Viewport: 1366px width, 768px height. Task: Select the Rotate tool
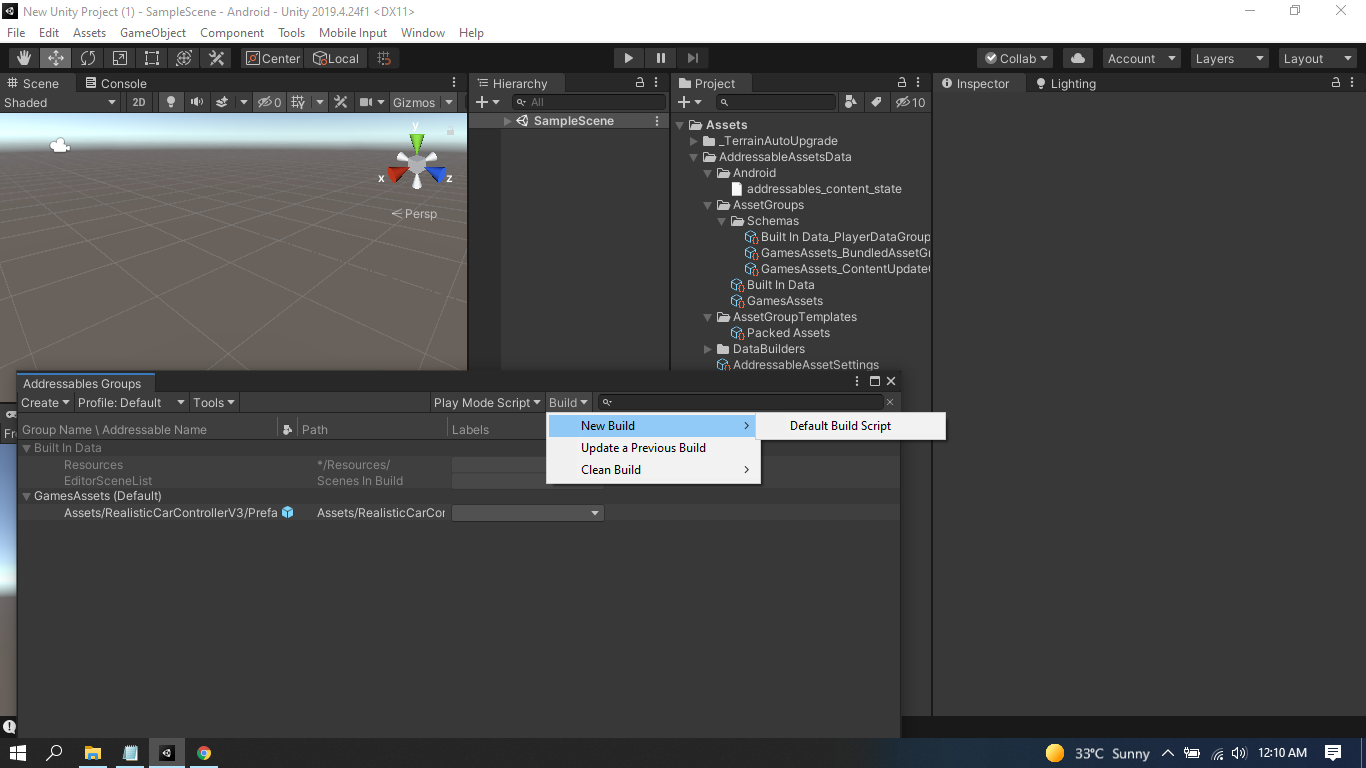click(88, 58)
